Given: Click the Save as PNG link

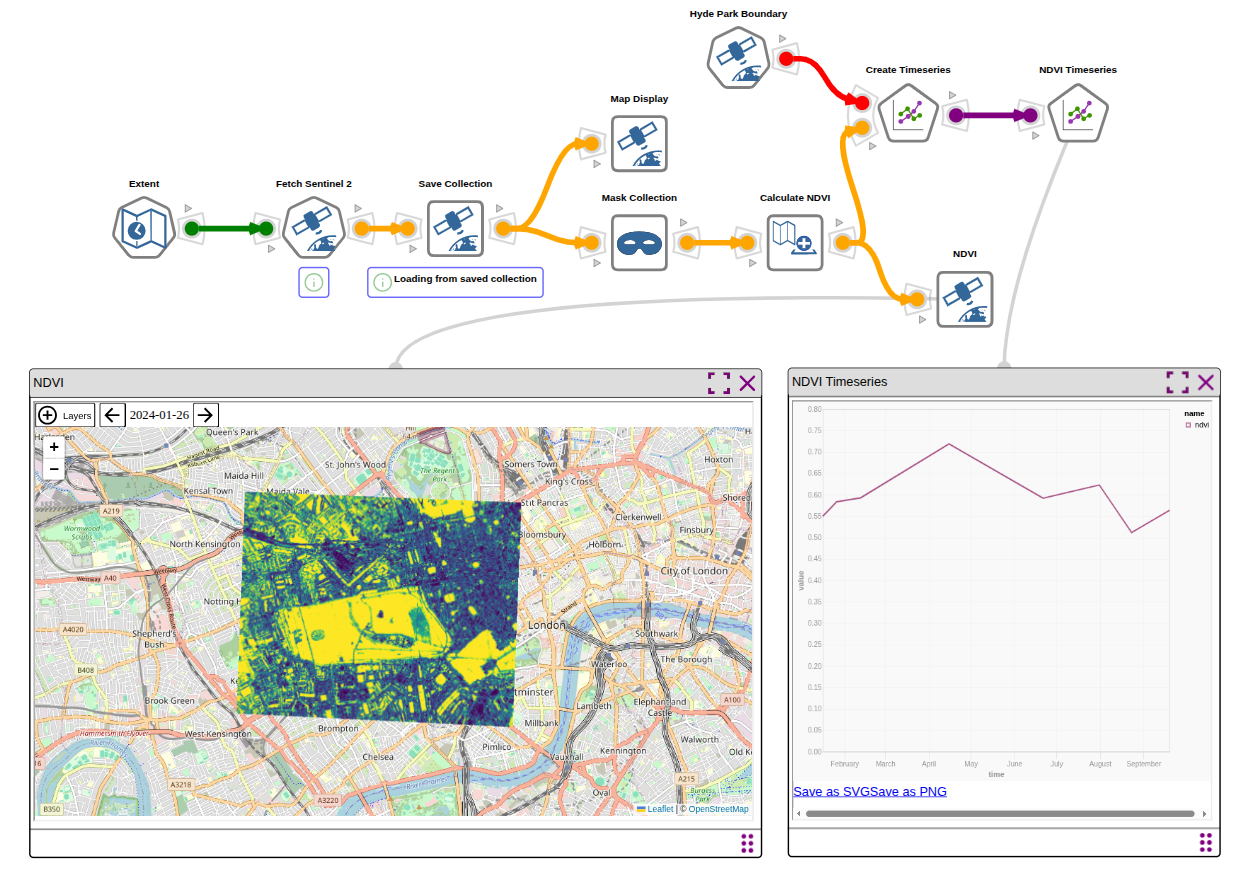Looking at the screenshot, I should tap(908, 792).
